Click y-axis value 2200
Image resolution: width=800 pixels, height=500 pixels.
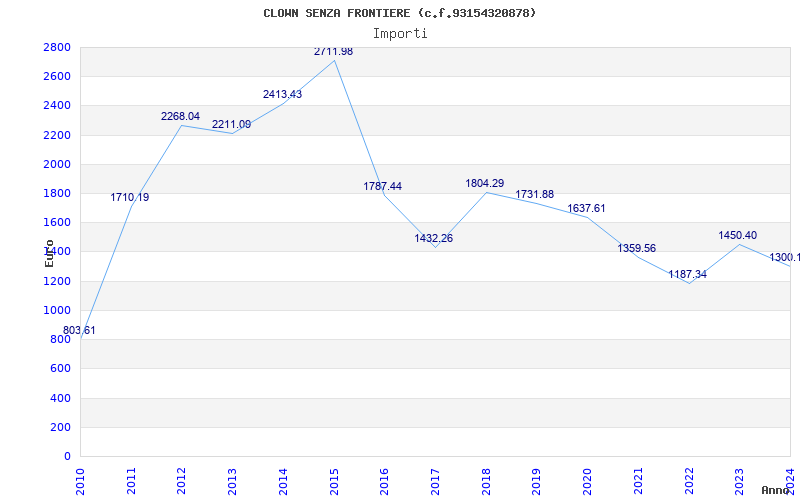click(57, 135)
